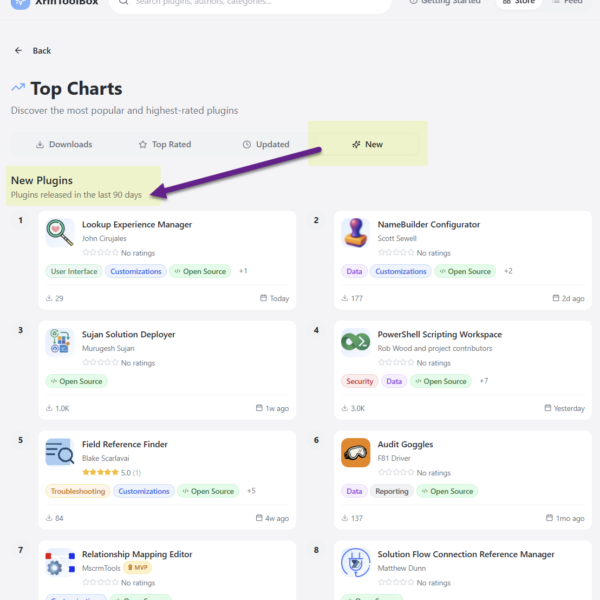Show the +2 more tags on NameBuilder Configurator
600x600 pixels.
click(x=508, y=271)
